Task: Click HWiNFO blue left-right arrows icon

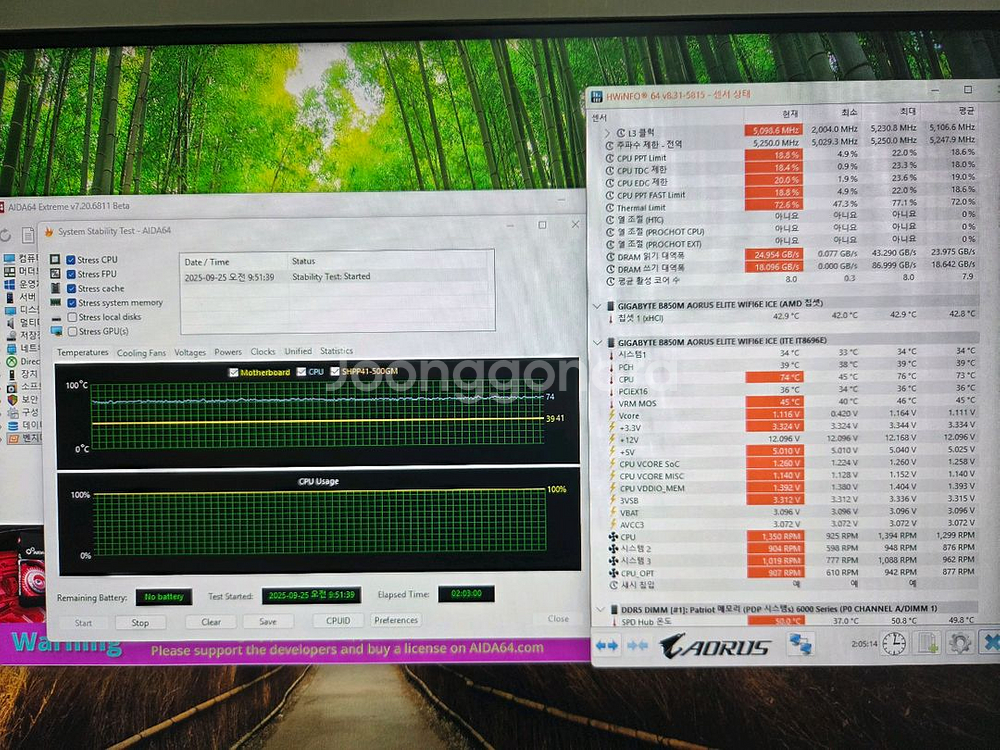Action: click(607, 645)
